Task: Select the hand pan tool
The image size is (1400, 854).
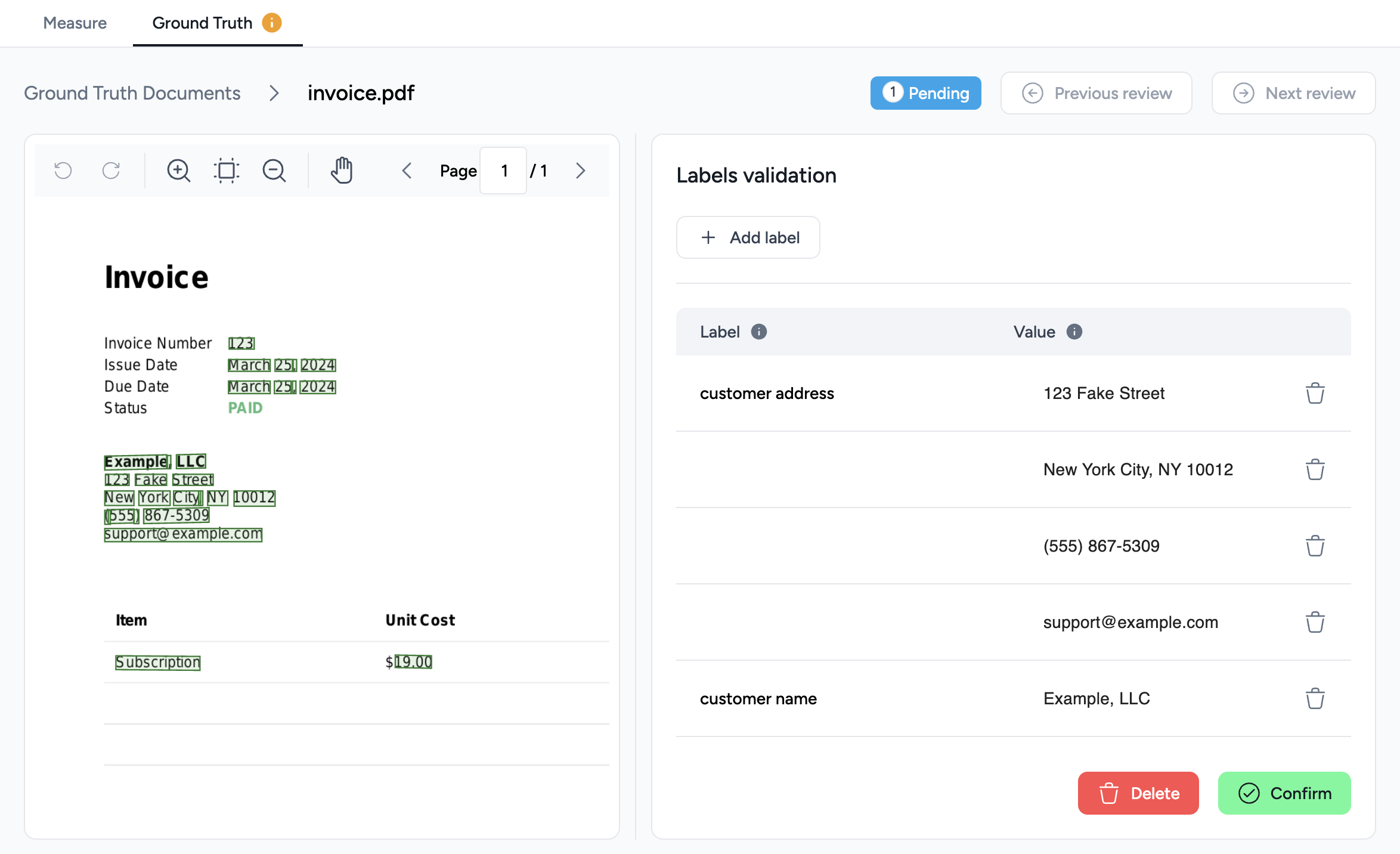Action: pyautogui.click(x=342, y=171)
